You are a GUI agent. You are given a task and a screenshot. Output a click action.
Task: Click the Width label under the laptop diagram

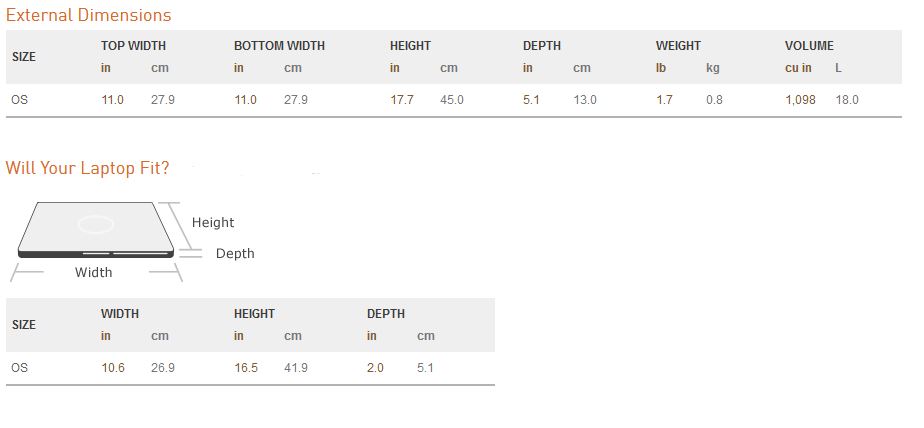coord(94,272)
